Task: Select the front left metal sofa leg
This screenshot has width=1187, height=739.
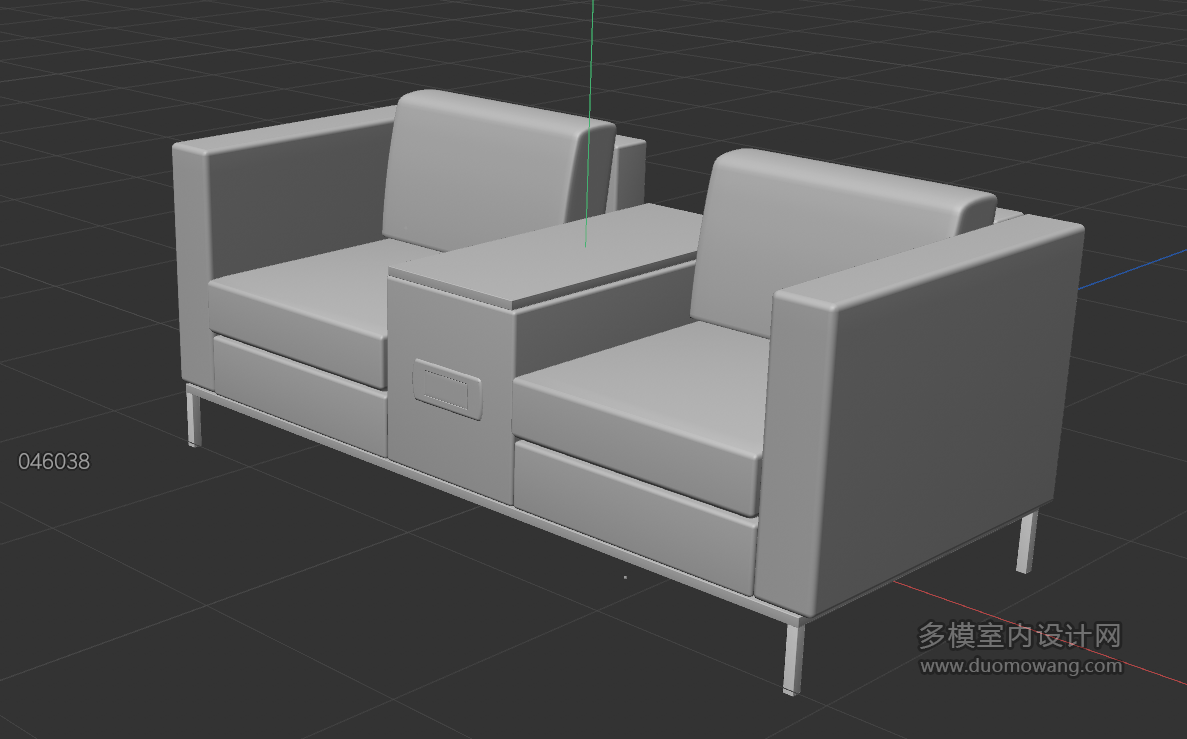Action: (194, 417)
